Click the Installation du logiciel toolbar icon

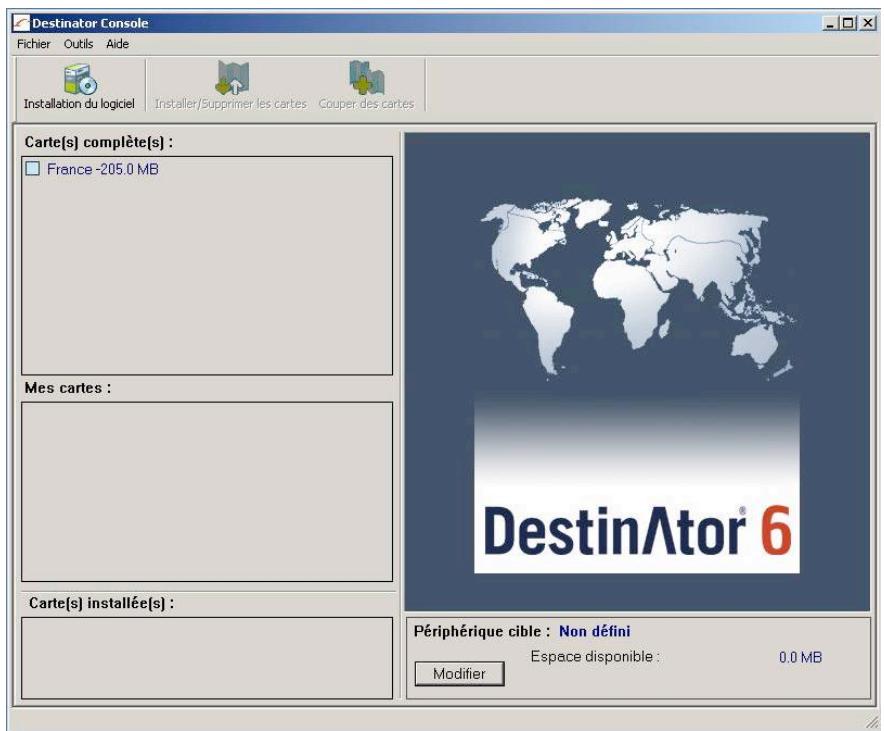coord(80,79)
